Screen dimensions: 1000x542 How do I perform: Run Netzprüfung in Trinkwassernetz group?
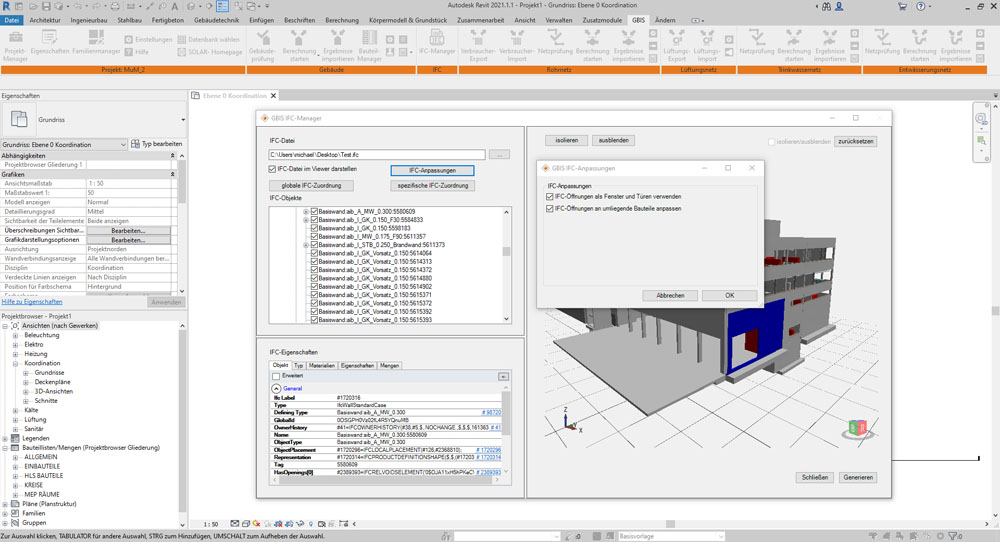pos(756,42)
